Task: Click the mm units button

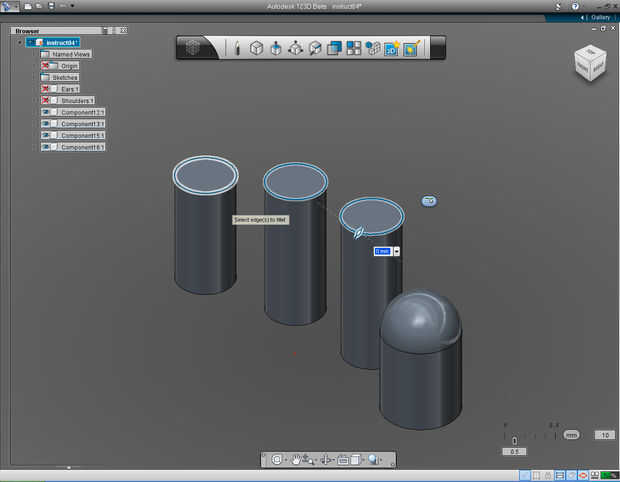Action: click(x=572, y=435)
